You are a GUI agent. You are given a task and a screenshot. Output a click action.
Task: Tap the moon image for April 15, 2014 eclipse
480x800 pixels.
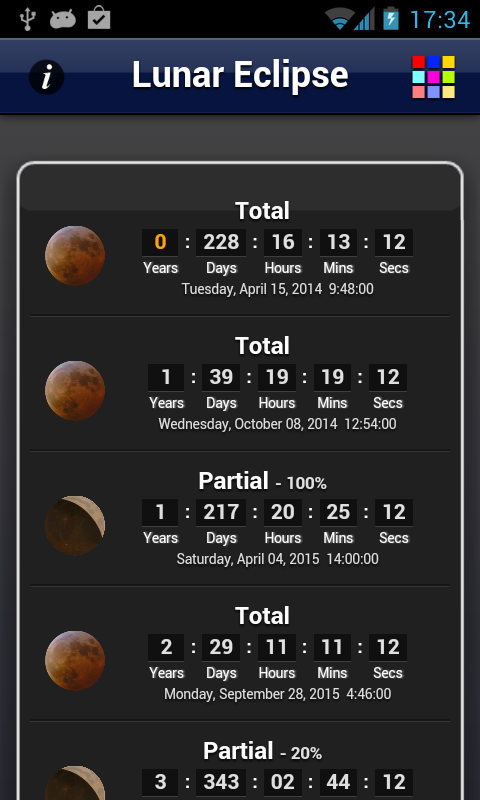(75, 256)
